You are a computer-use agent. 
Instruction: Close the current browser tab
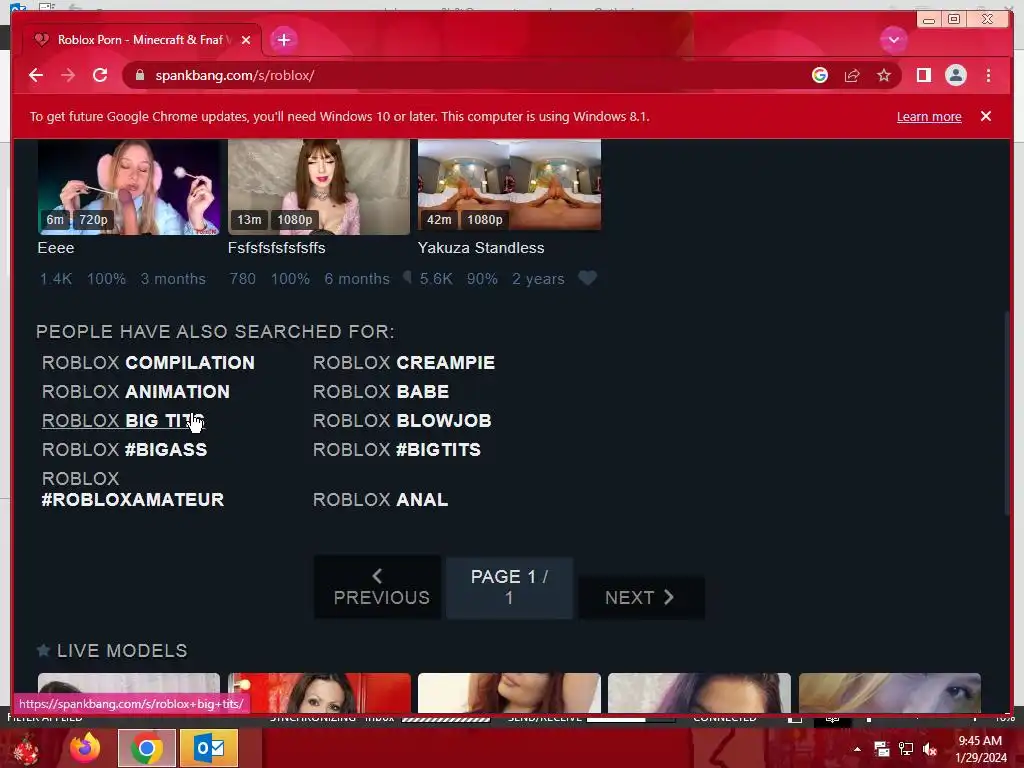tap(246, 40)
